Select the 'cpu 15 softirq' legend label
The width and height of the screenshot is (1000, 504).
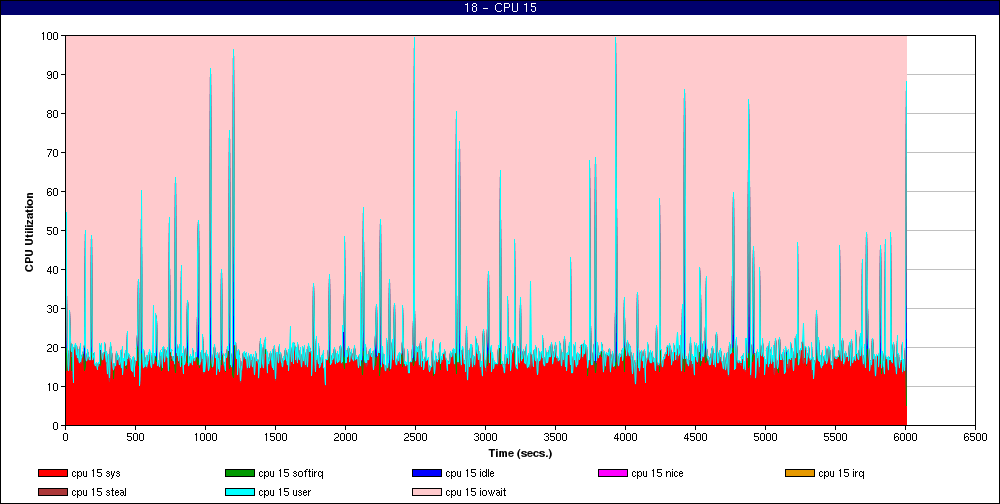click(x=291, y=473)
